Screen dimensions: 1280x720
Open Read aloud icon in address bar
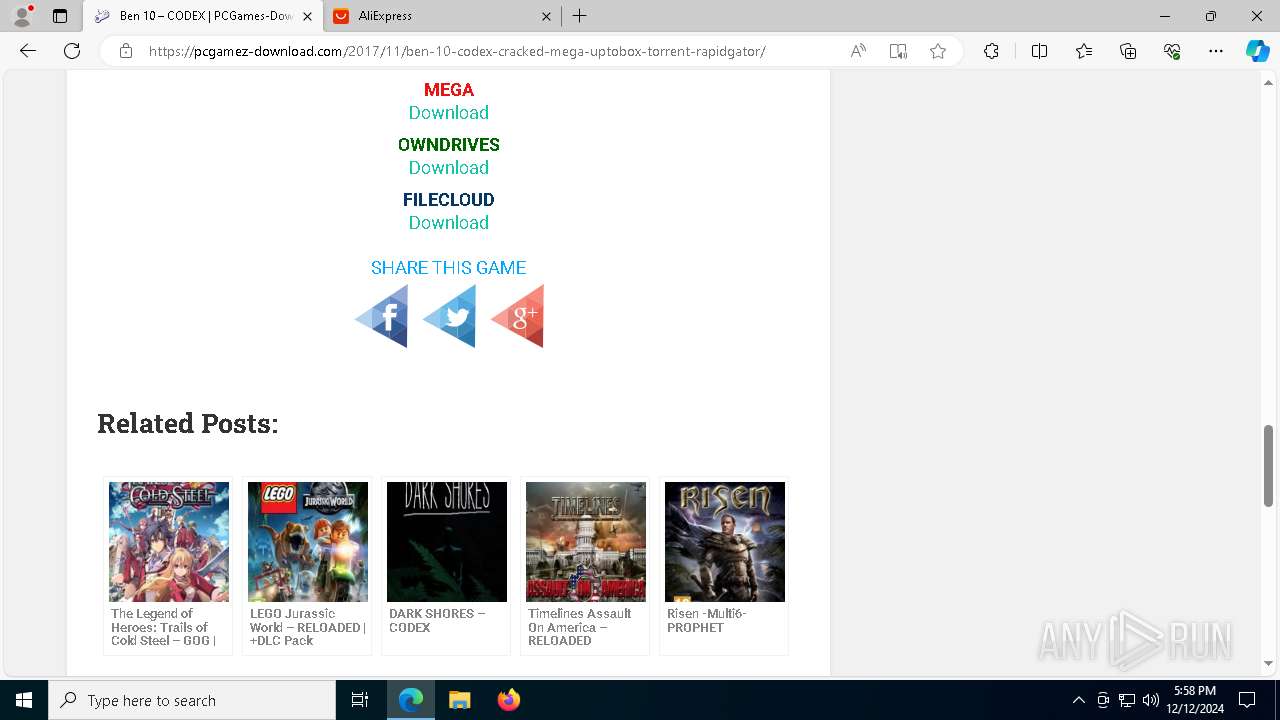(858, 51)
